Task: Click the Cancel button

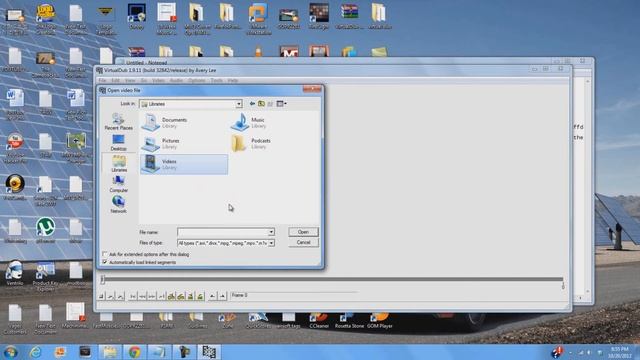Action: pyautogui.click(x=303, y=242)
